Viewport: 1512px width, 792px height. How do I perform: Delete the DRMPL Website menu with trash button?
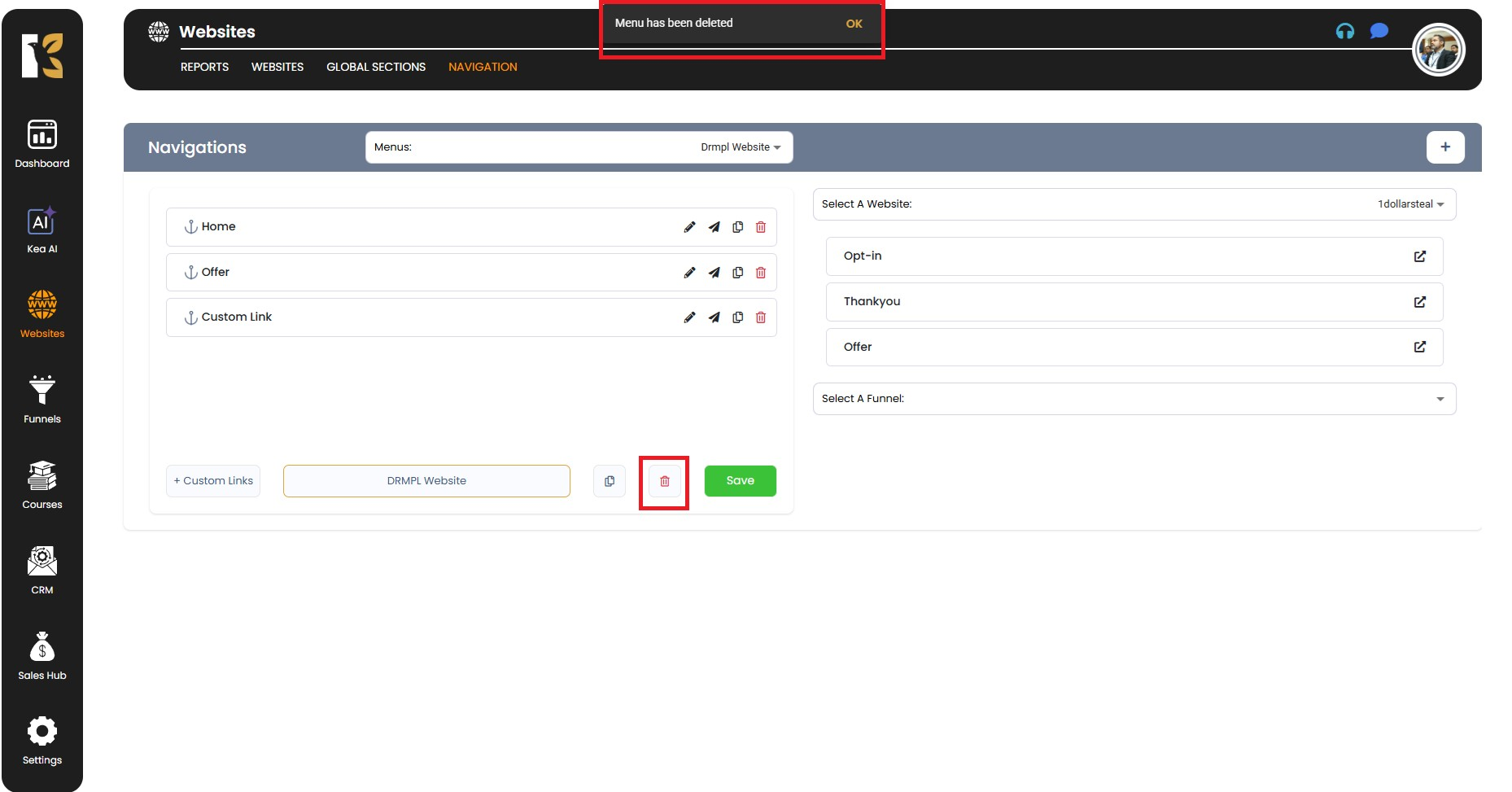pos(664,481)
